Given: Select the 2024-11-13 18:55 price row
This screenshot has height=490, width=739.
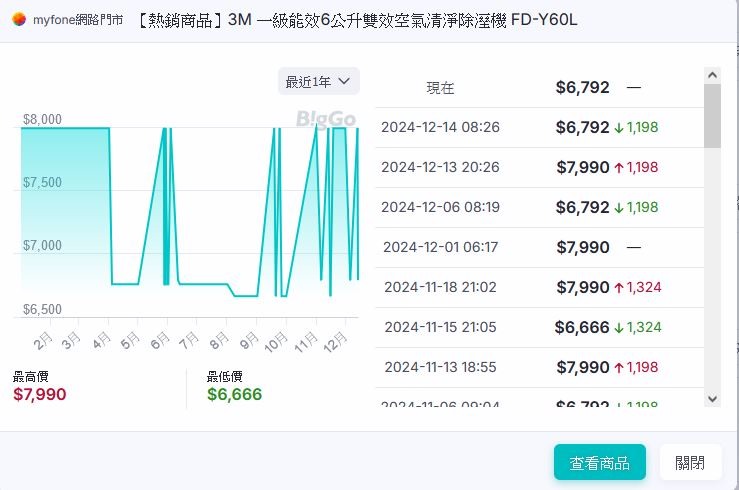Looking at the screenshot, I should pos(540,368).
